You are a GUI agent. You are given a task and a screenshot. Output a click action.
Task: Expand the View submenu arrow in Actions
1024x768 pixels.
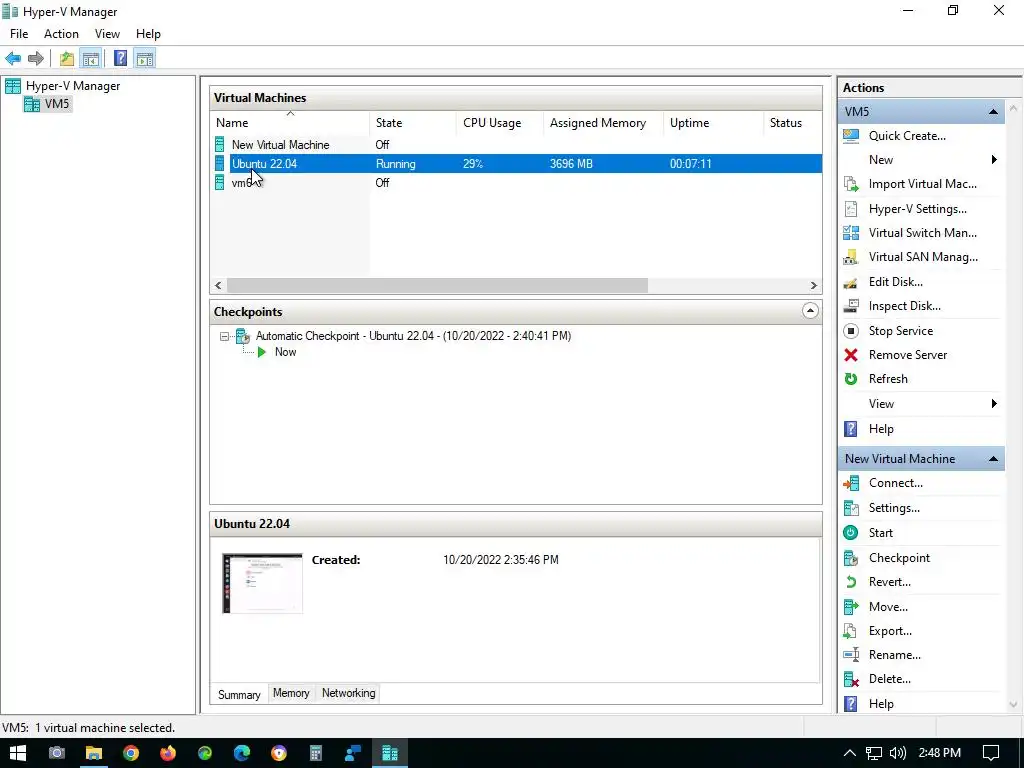(994, 404)
